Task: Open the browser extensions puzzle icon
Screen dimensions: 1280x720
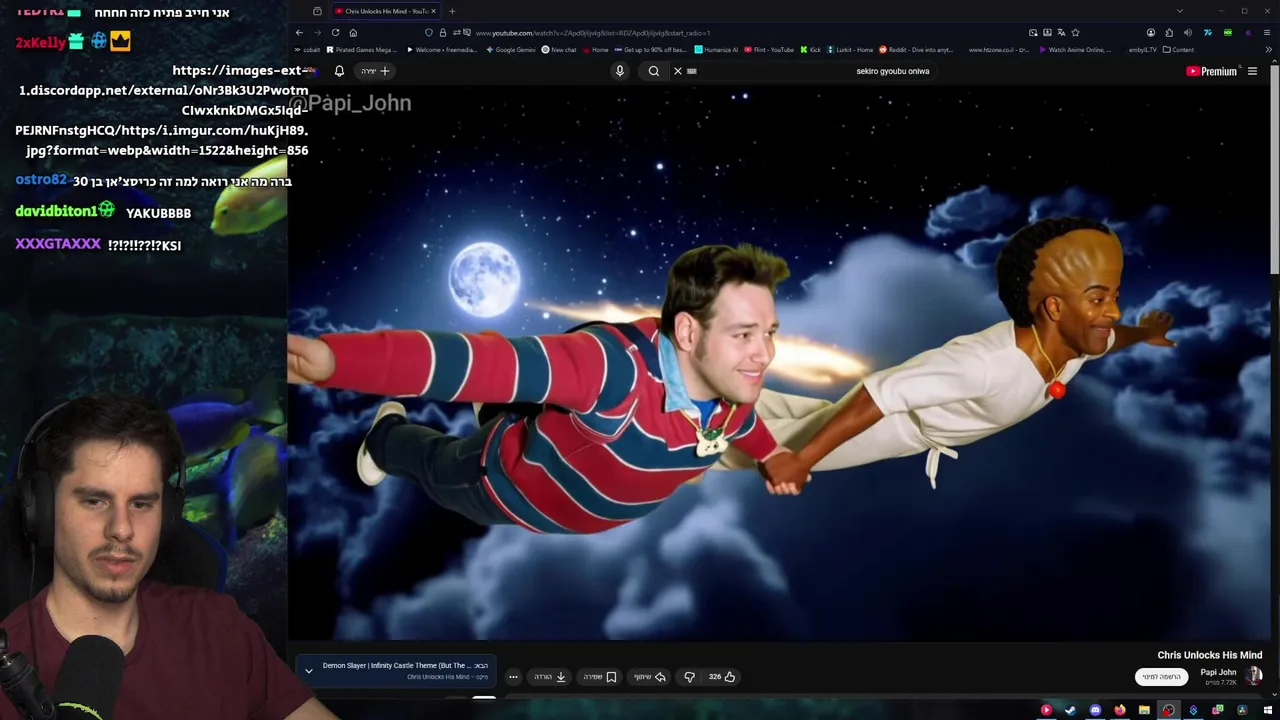Action: coord(1169,32)
